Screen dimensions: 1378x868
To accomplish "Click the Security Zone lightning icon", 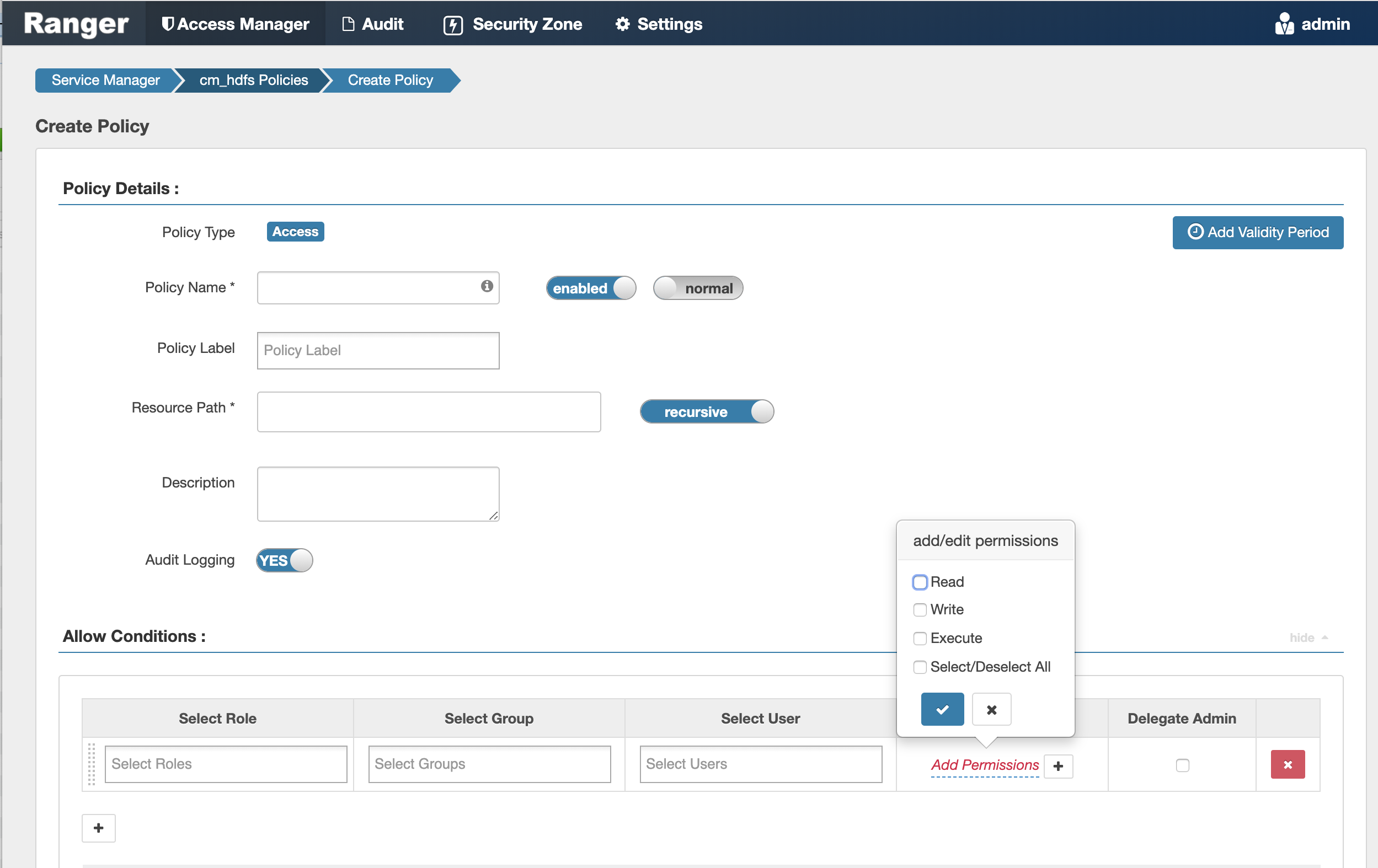I will (452, 24).
